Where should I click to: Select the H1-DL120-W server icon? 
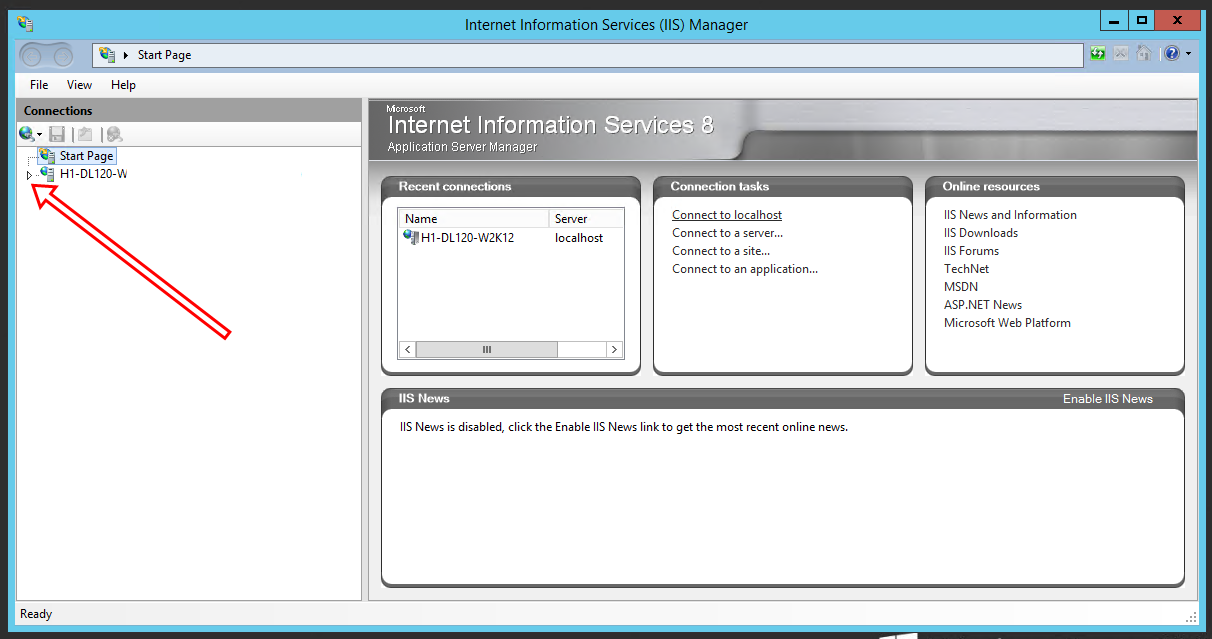click(47, 173)
